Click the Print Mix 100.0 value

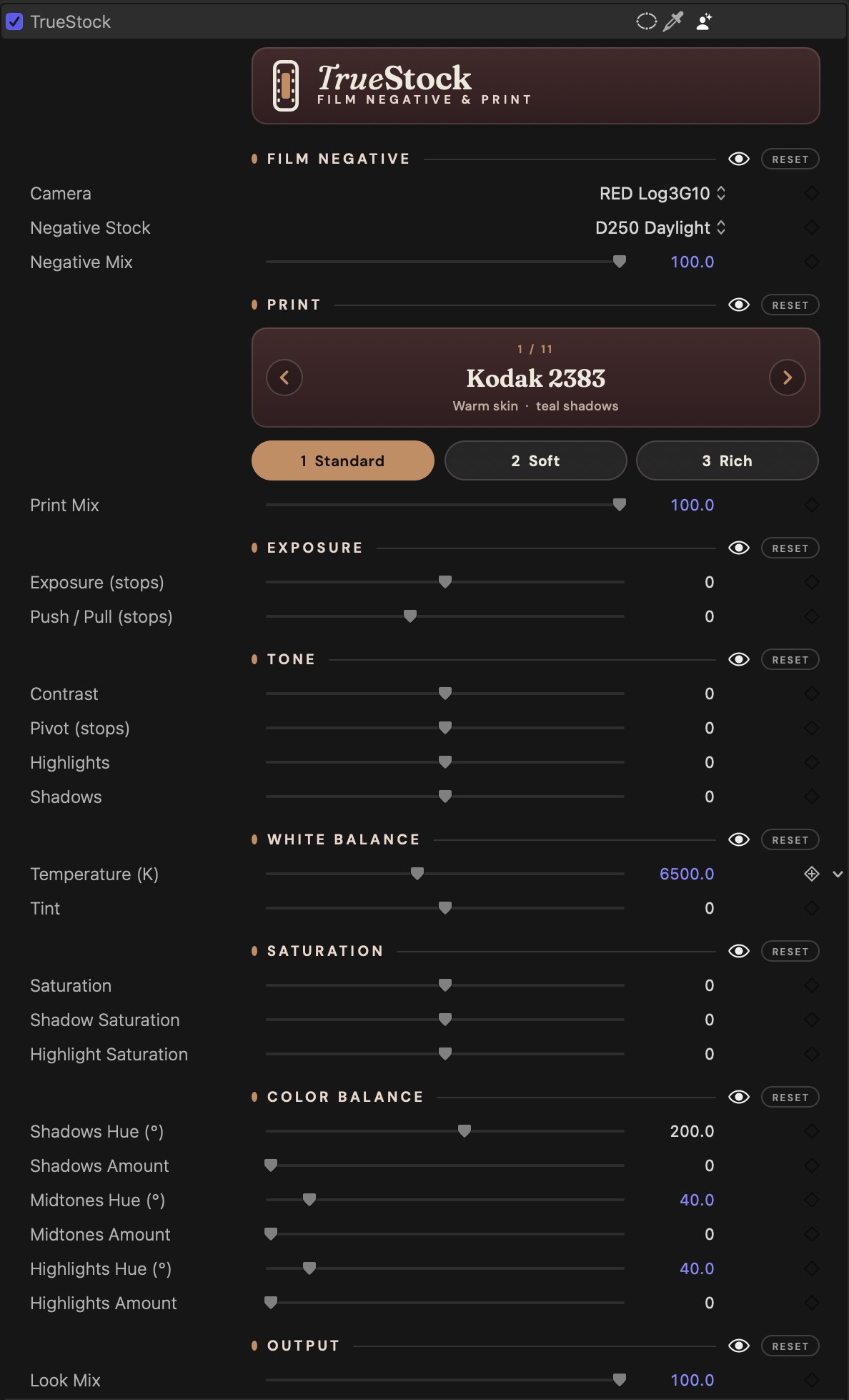[x=692, y=505]
